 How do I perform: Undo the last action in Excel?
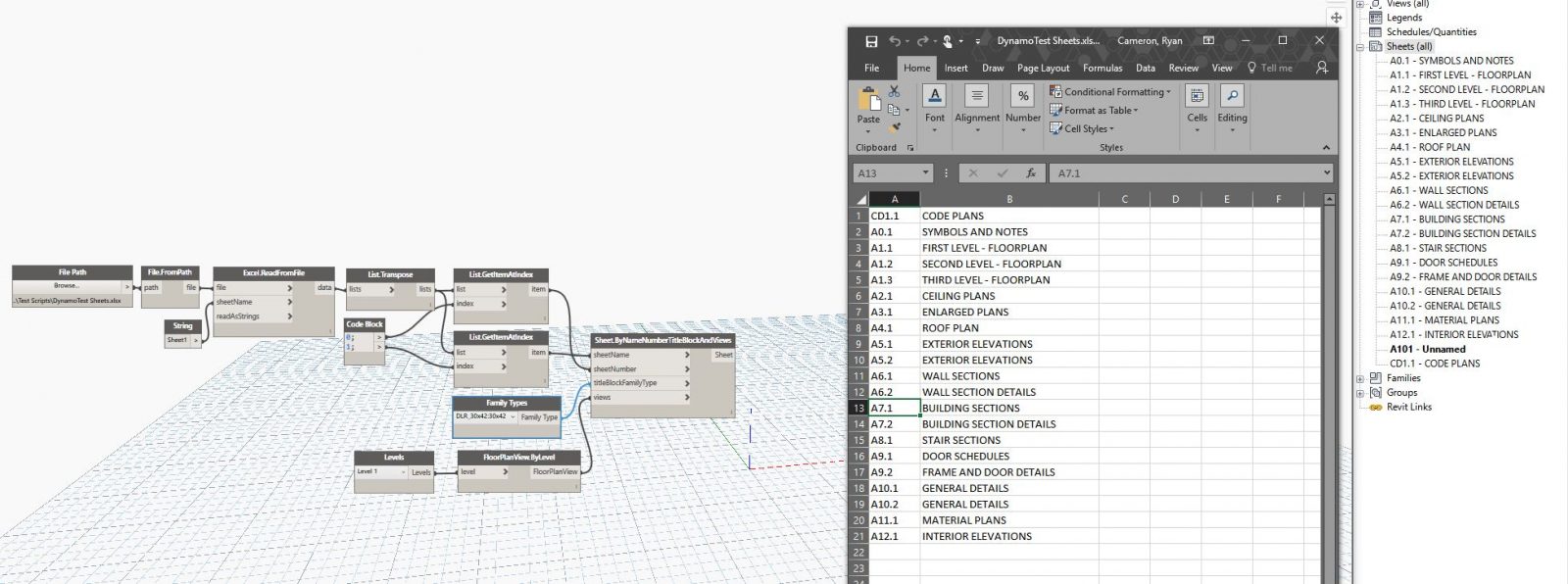[x=894, y=41]
